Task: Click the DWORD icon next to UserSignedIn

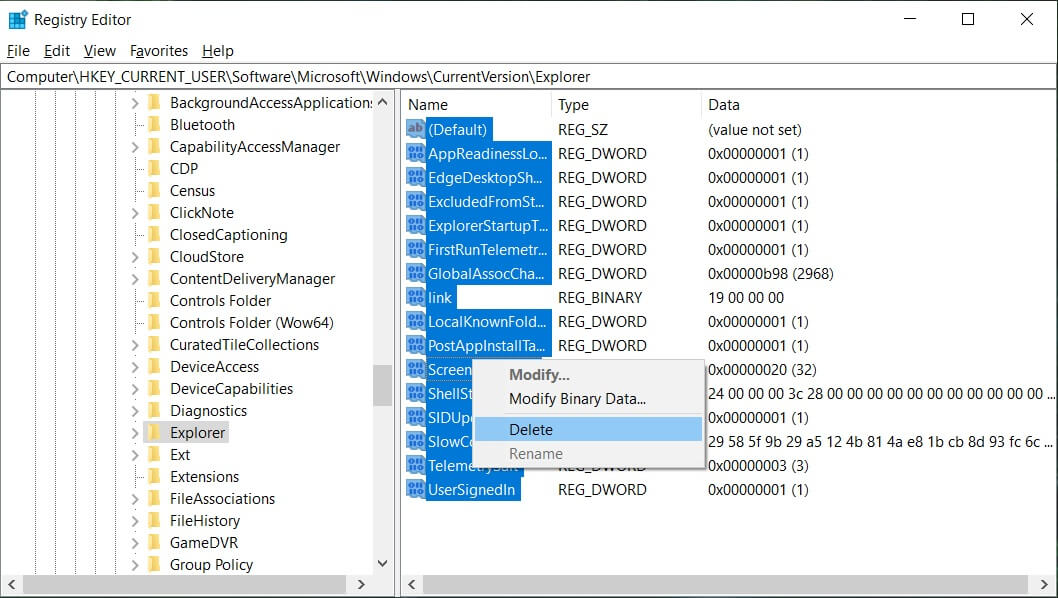Action: tap(416, 489)
